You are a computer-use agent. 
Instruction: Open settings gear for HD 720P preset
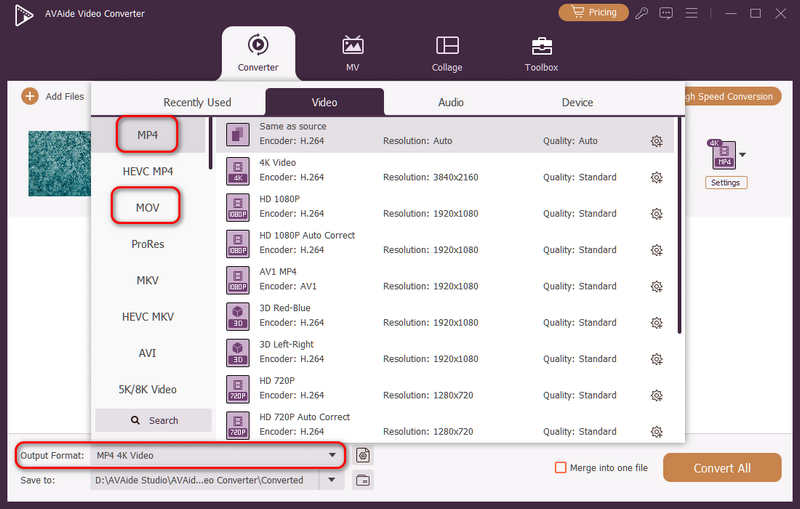(x=657, y=395)
